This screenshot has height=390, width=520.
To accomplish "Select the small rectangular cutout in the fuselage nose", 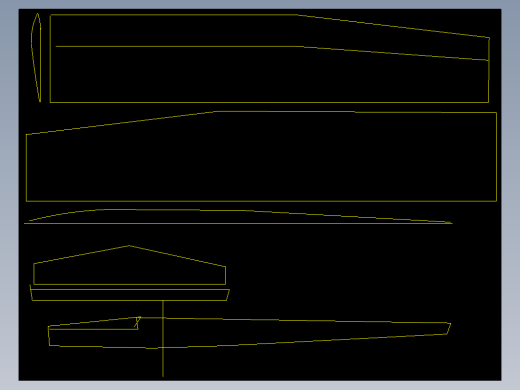I will (95, 324).
